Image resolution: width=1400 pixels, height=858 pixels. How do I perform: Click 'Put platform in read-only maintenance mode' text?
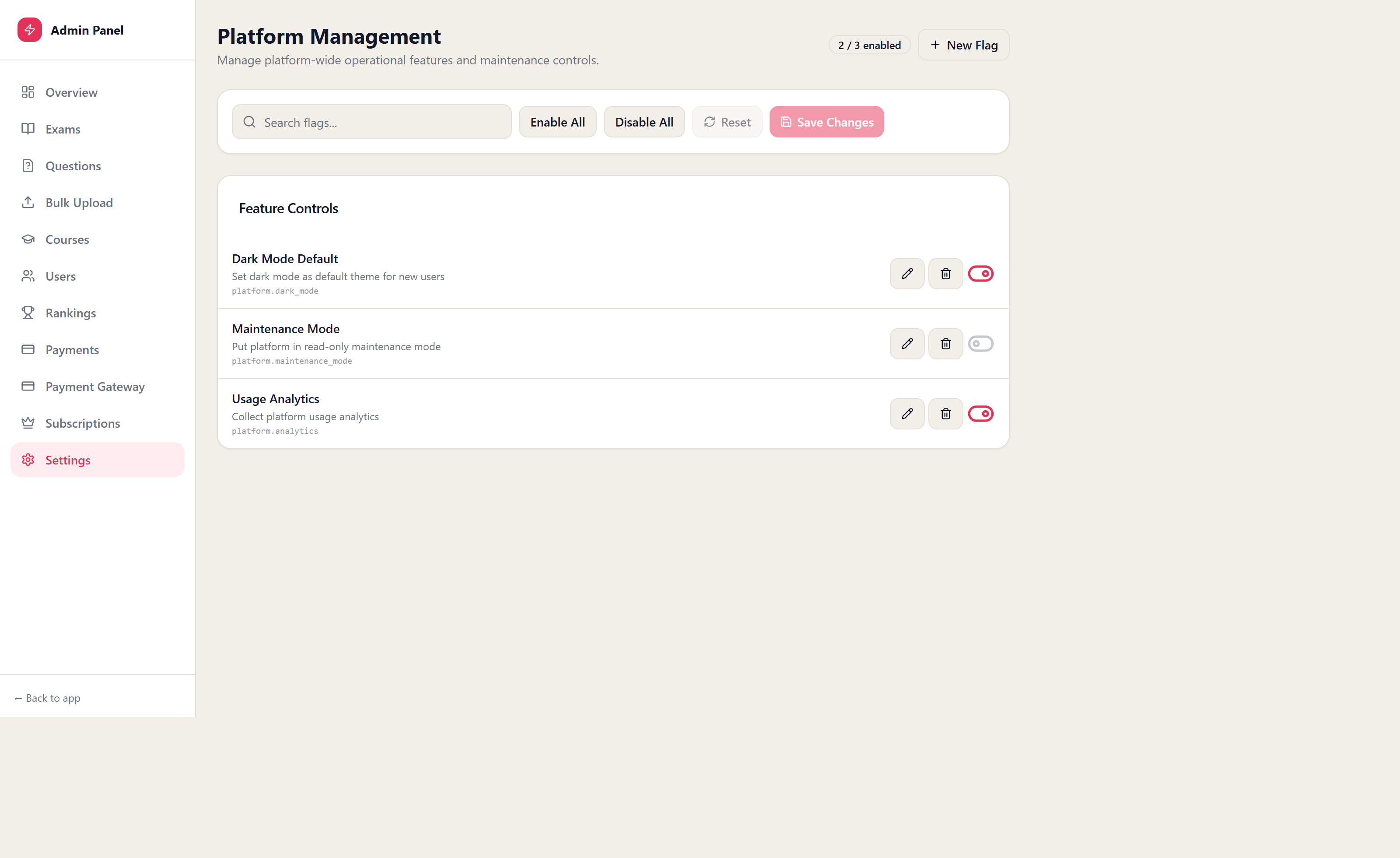pos(336,346)
